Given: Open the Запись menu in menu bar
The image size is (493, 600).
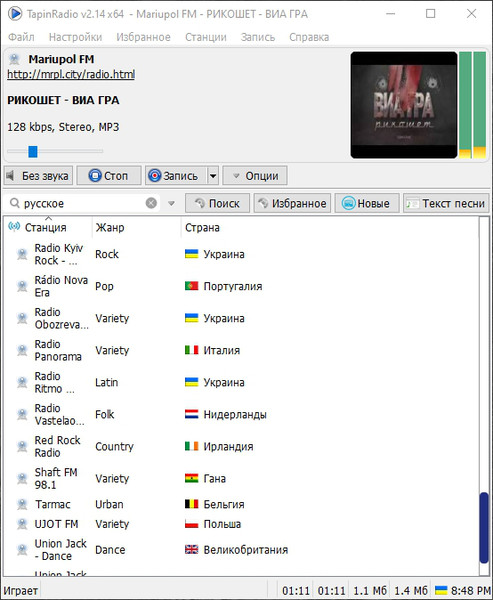Looking at the screenshot, I should [x=258, y=37].
